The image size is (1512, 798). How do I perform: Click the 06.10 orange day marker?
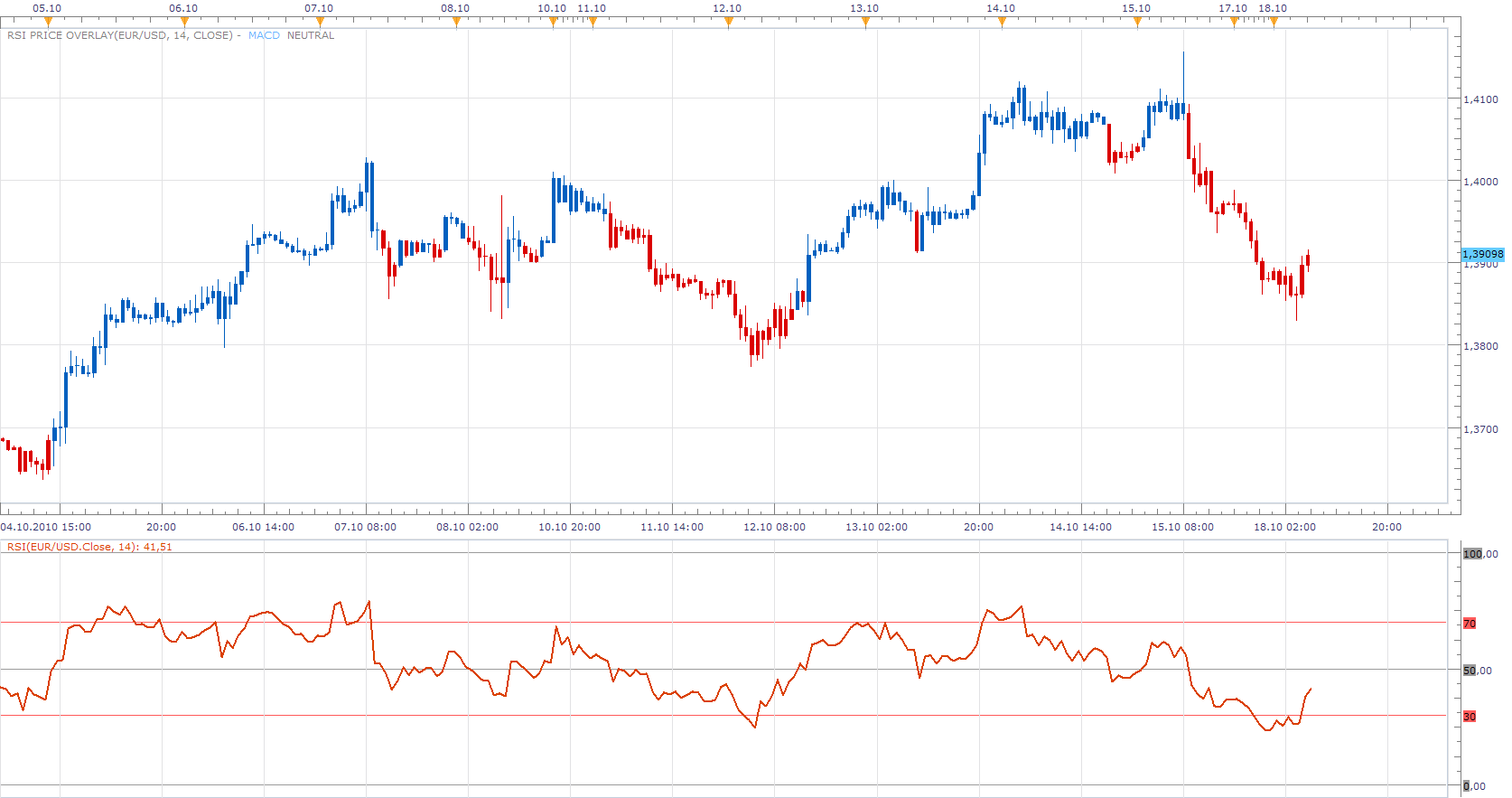coord(184,22)
